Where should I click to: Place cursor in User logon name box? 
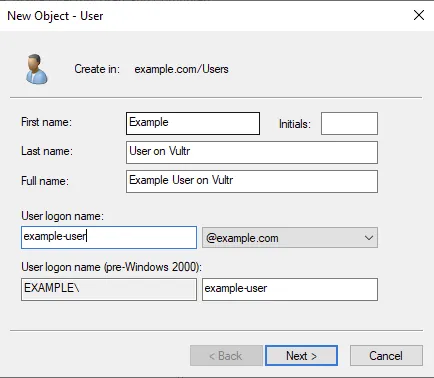tap(109, 237)
